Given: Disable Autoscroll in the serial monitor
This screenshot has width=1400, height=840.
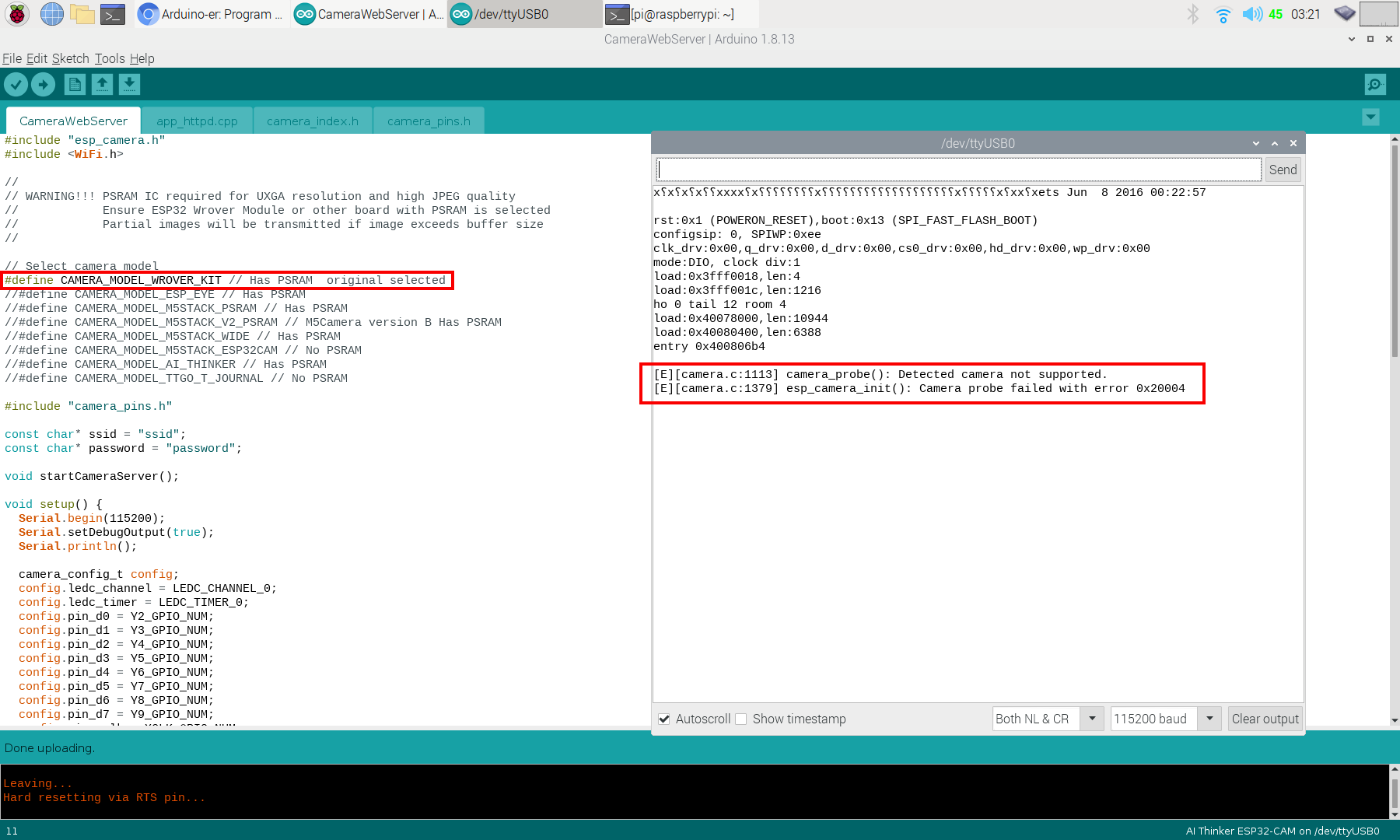Looking at the screenshot, I should [x=664, y=719].
